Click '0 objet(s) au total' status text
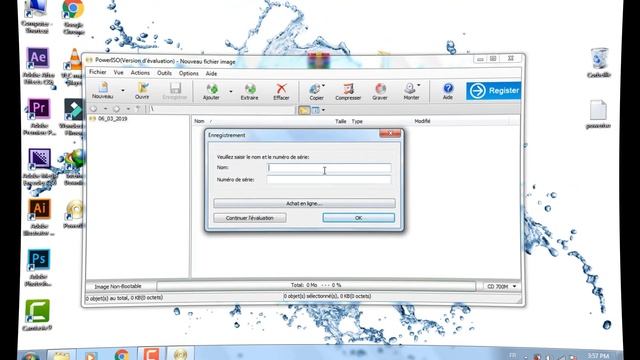The height and width of the screenshot is (360, 640). [124, 298]
